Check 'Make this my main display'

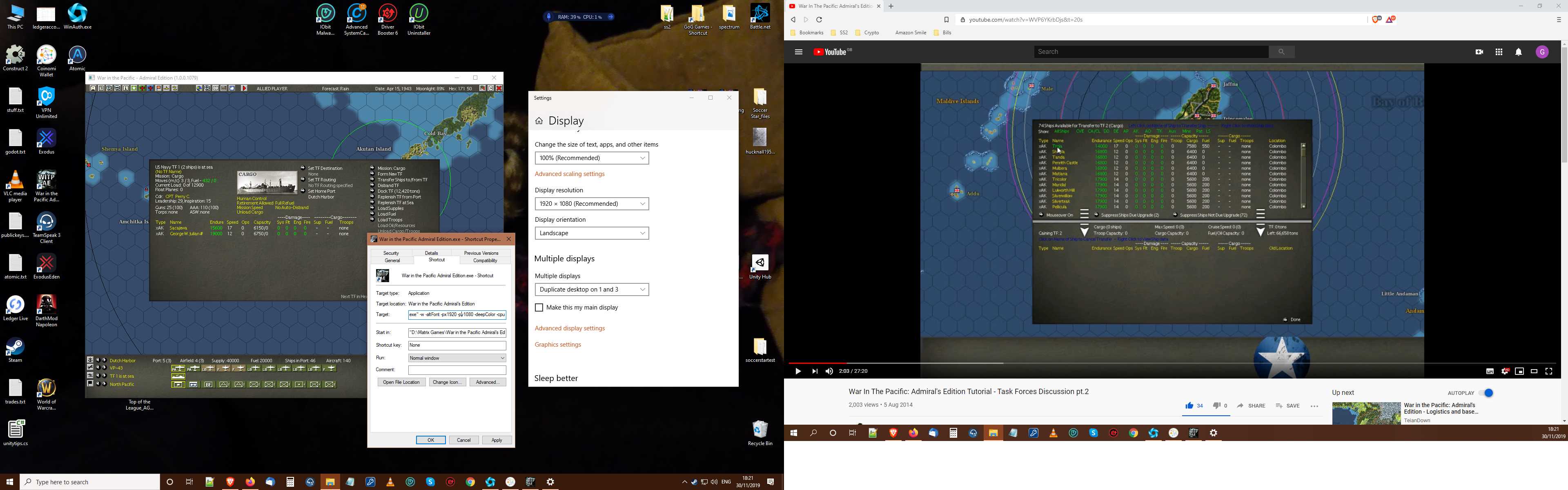539,308
